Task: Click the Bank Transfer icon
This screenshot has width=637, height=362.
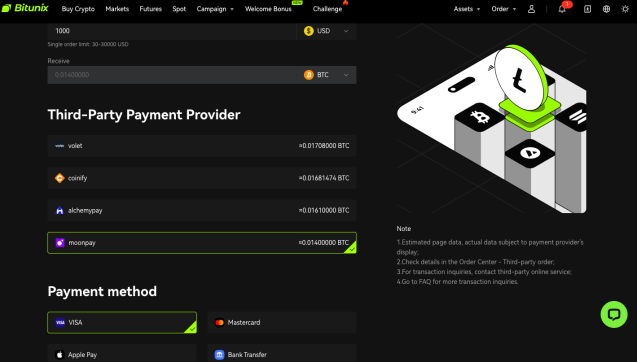Action: [219, 355]
